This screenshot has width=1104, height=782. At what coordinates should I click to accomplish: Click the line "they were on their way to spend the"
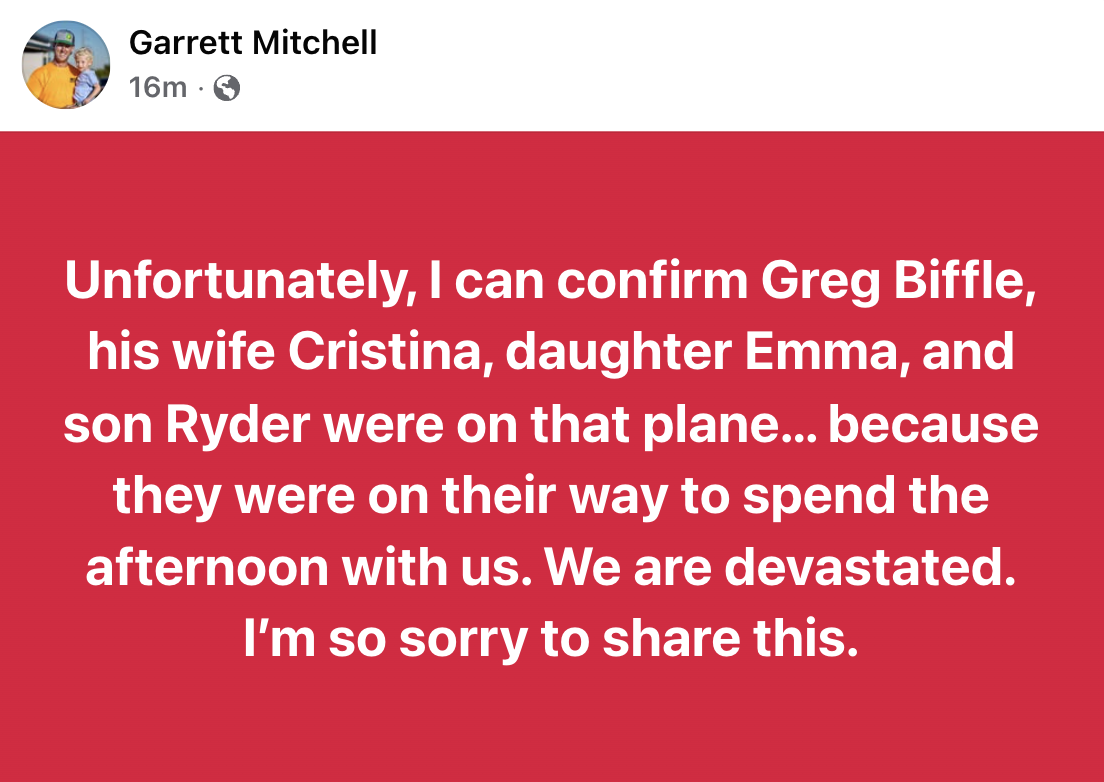(x=551, y=497)
